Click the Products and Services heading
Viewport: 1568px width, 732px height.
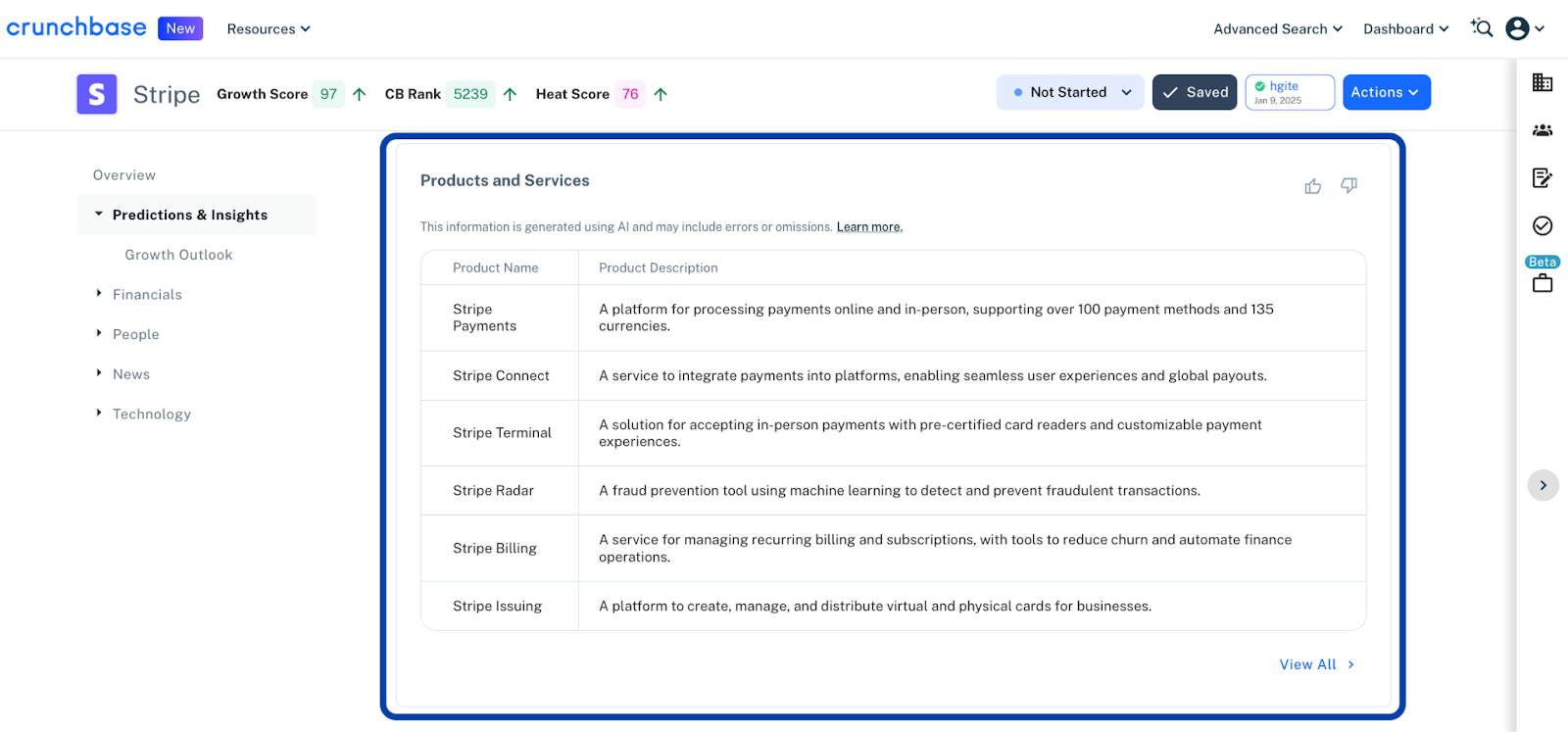[505, 180]
